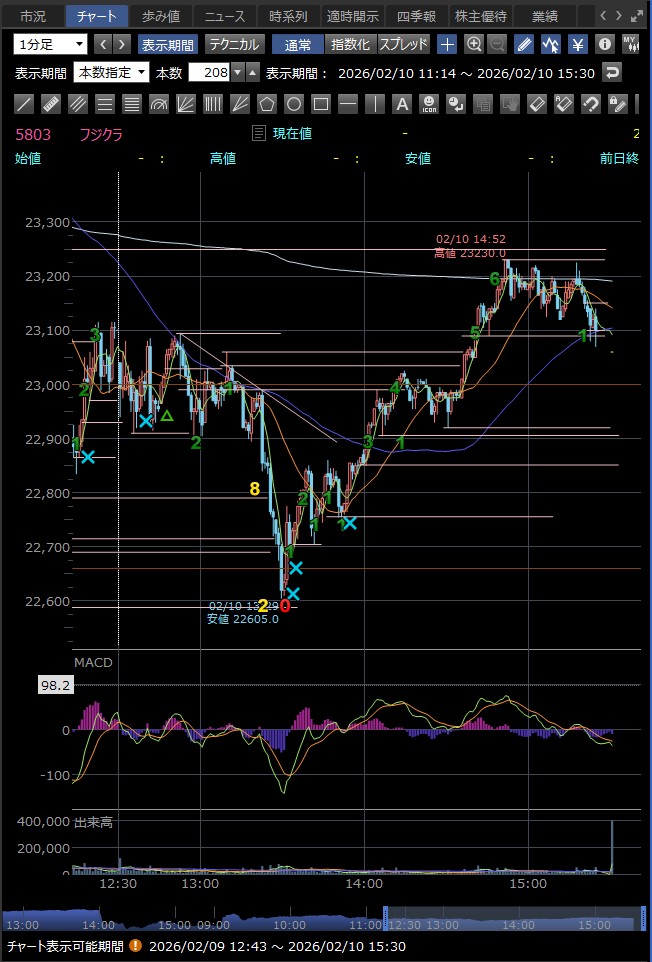652x962 pixels.
Task: Open the yen currency settings icon
Action: 578,44
